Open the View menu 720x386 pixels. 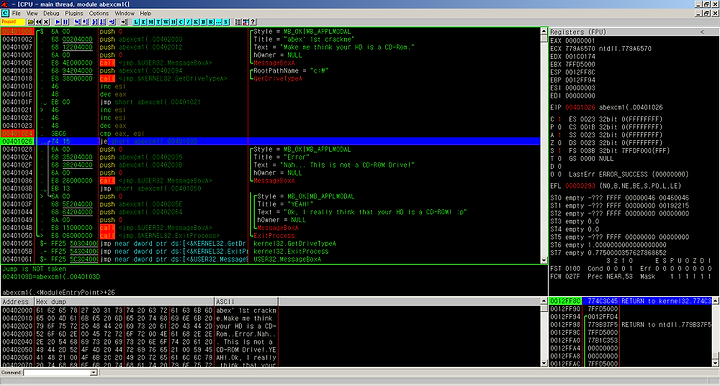(x=32, y=13)
